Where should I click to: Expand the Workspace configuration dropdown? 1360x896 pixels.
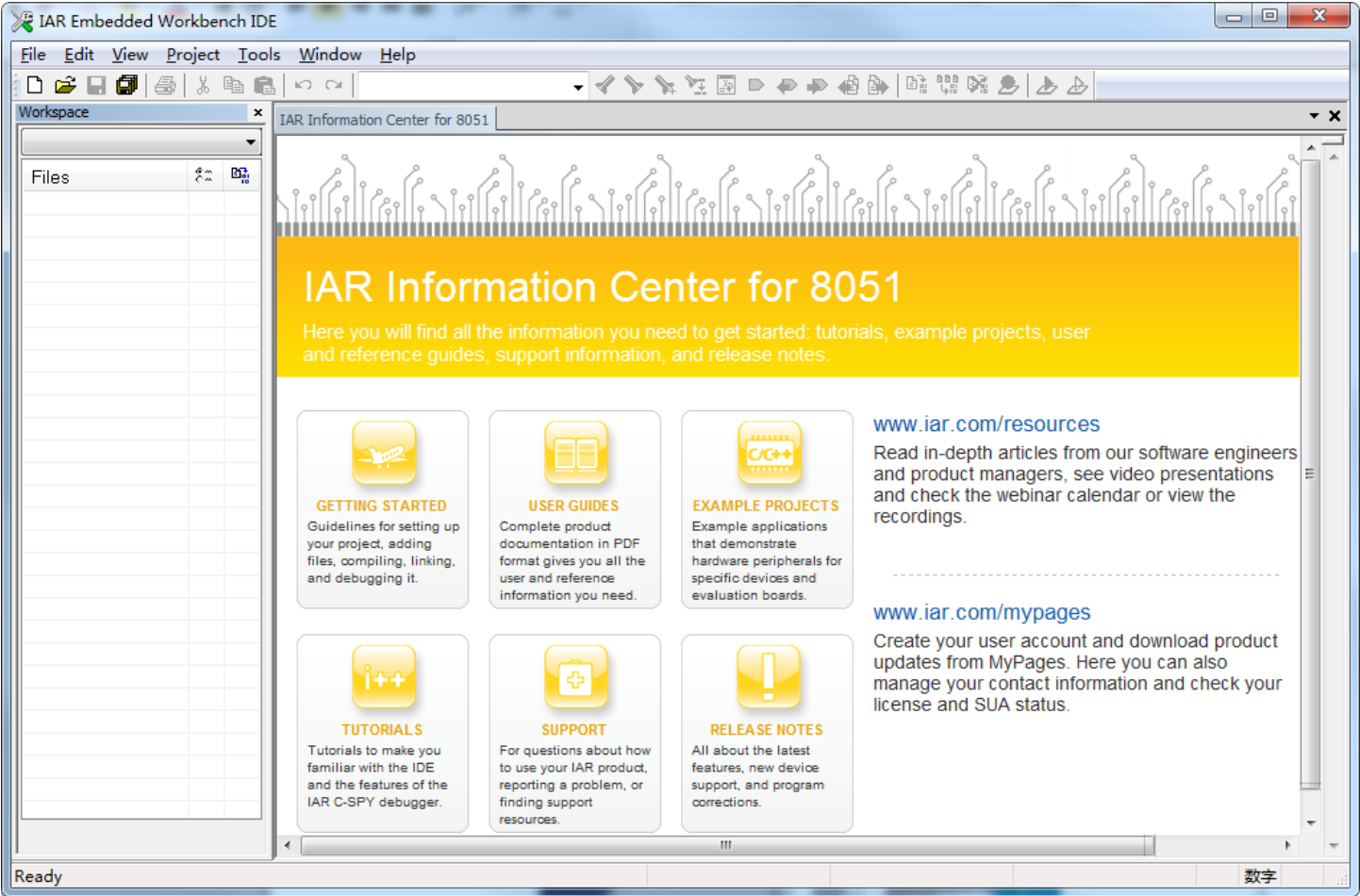251,142
